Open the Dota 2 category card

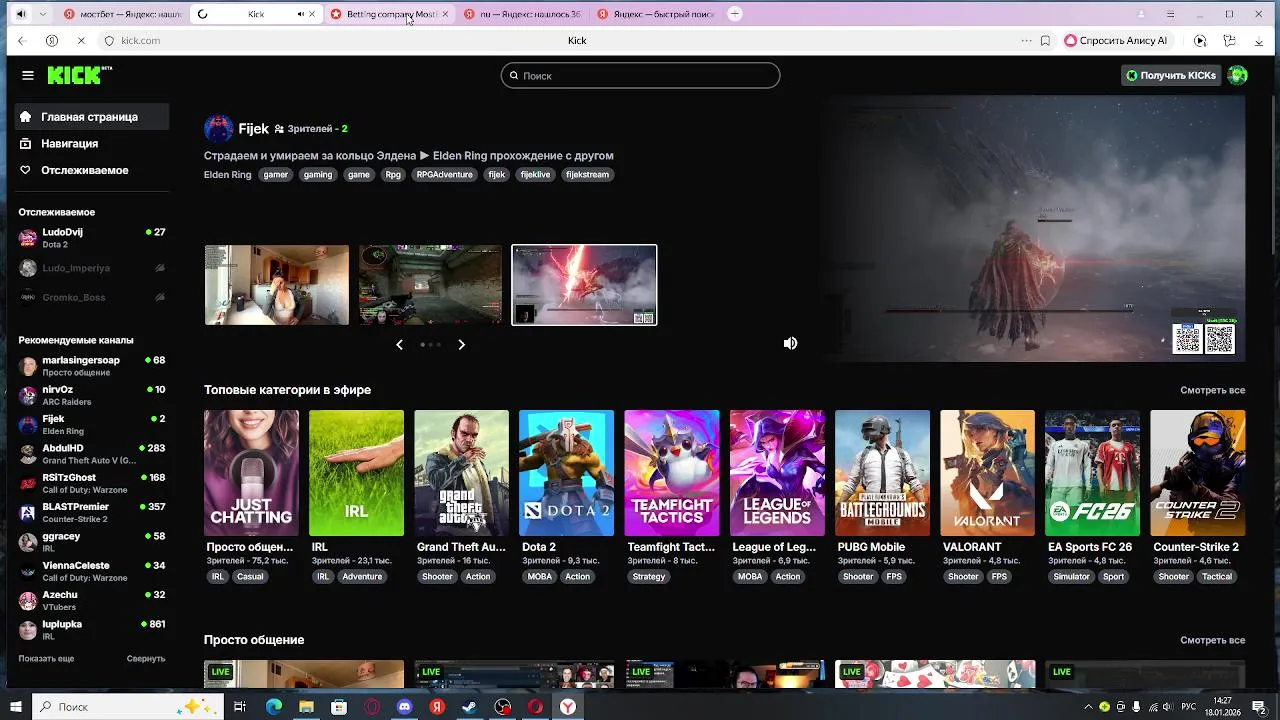[x=566, y=473]
